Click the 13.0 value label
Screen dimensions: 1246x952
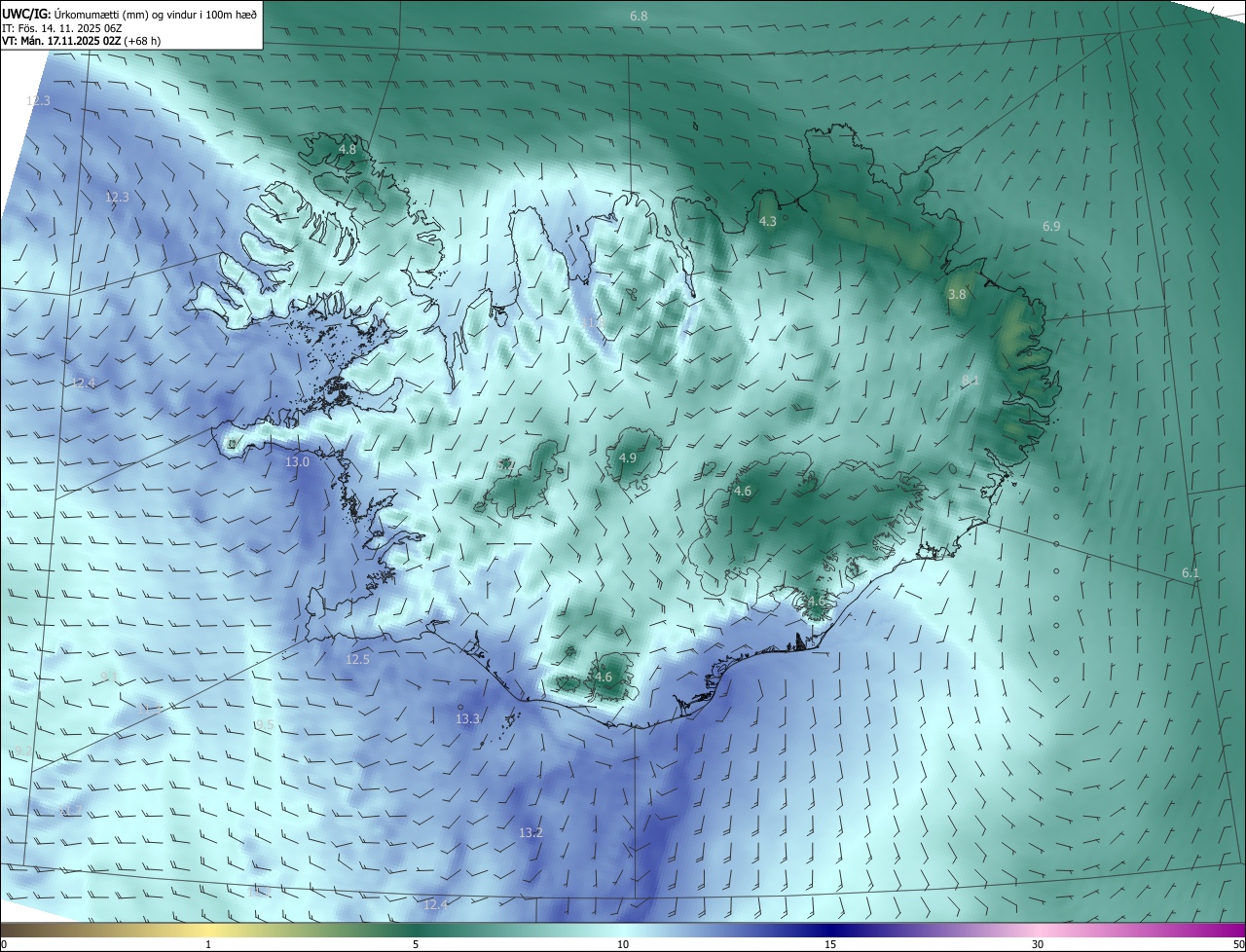pyautogui.click(x=297, y=462)
